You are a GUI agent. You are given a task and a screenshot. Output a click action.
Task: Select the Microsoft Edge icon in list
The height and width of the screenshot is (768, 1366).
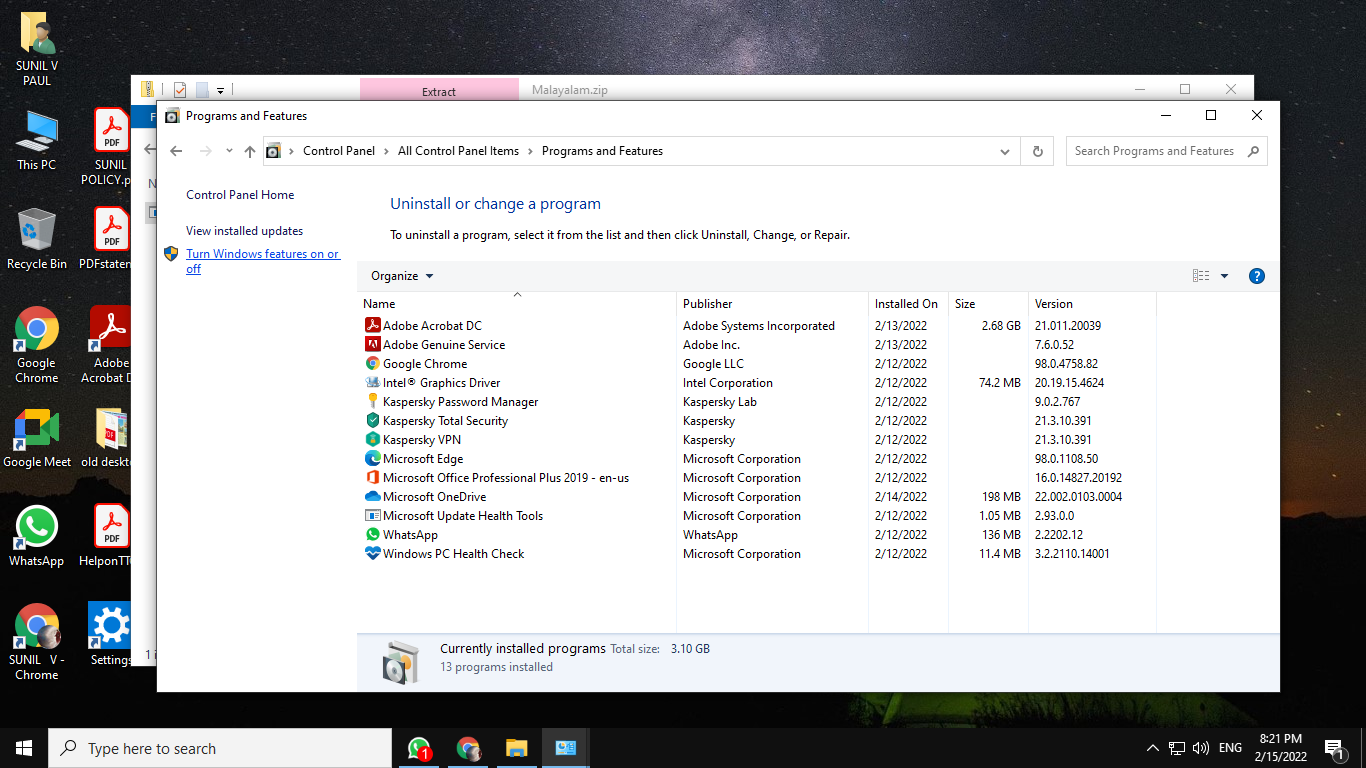(373, 458)
